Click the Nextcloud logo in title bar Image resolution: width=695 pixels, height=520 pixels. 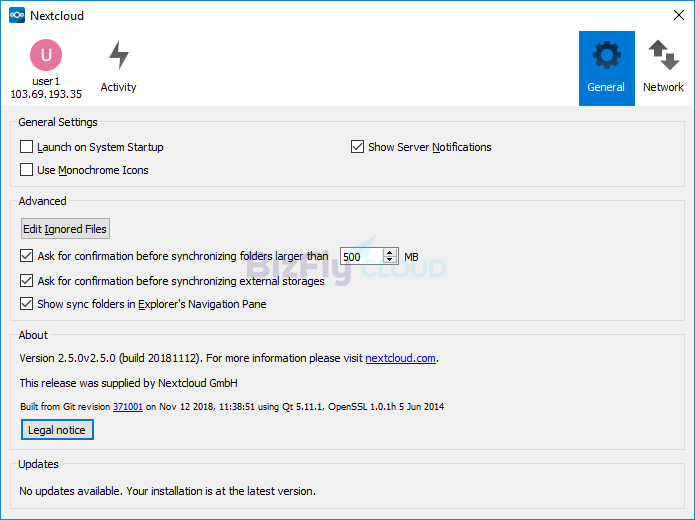pos(17,16)
